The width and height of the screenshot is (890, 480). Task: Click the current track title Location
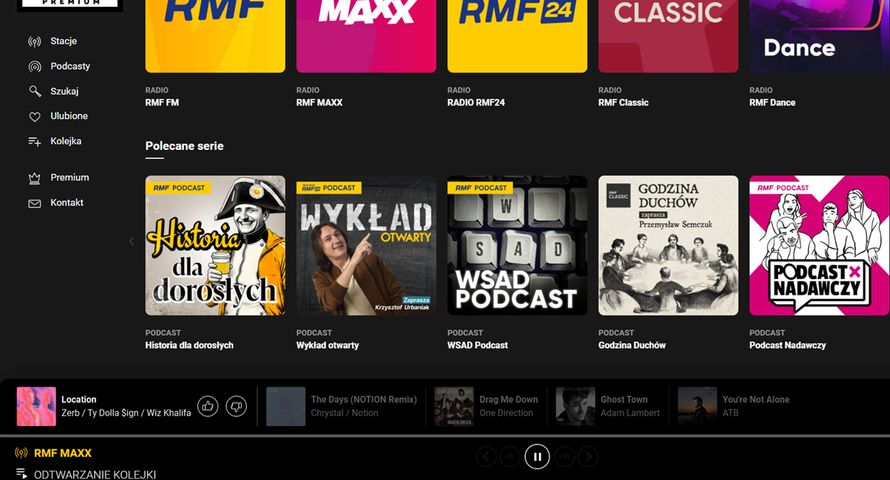tap(79, 399)
